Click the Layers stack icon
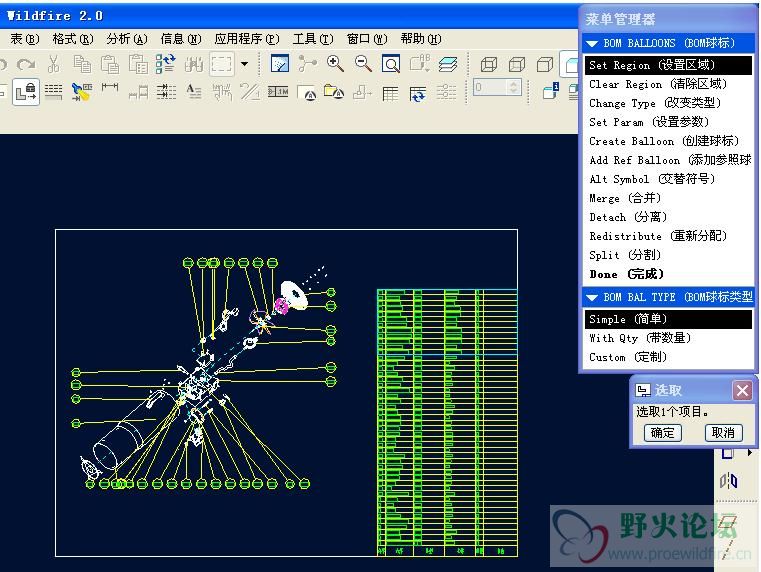Viewport: 761px width, 572px height. click(x=447, y=64)
